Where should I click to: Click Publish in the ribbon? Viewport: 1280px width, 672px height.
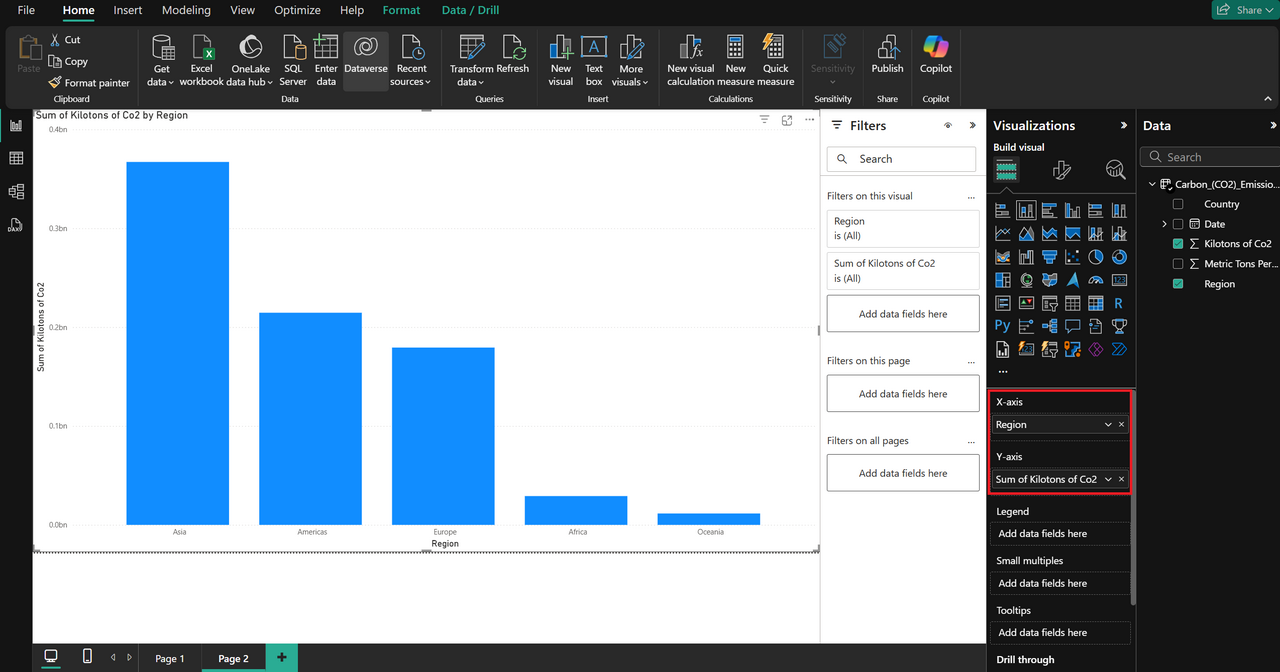click(x=887, y=55)
